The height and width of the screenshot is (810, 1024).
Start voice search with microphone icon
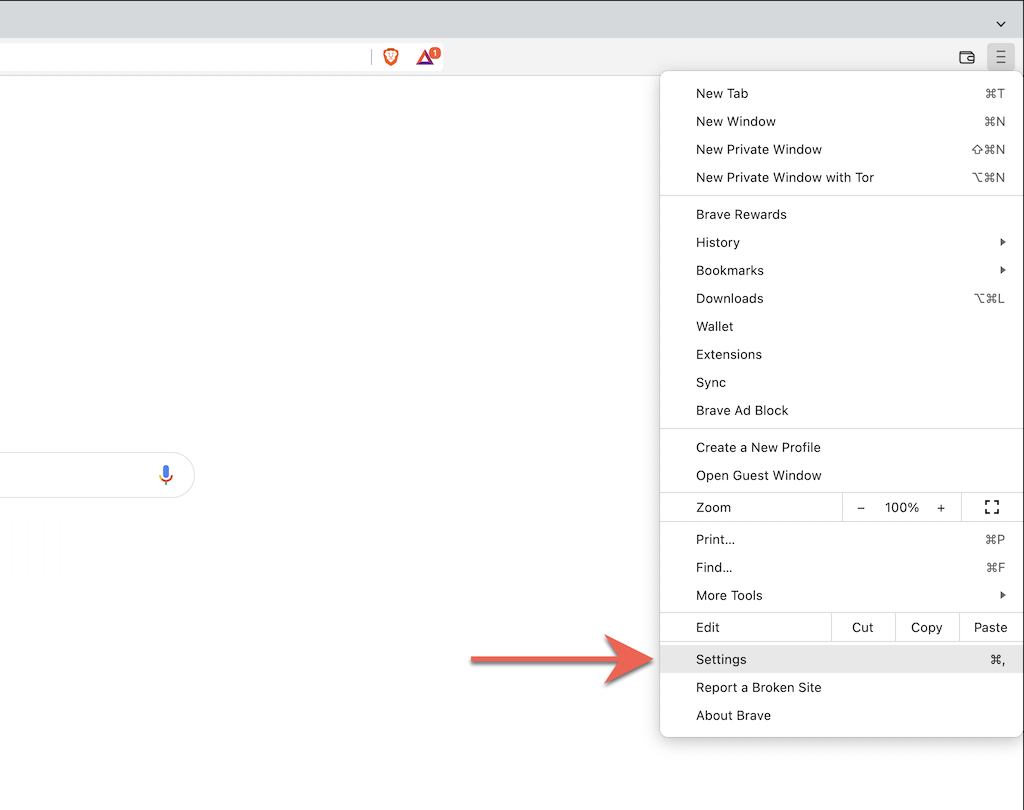coord(166,475)
